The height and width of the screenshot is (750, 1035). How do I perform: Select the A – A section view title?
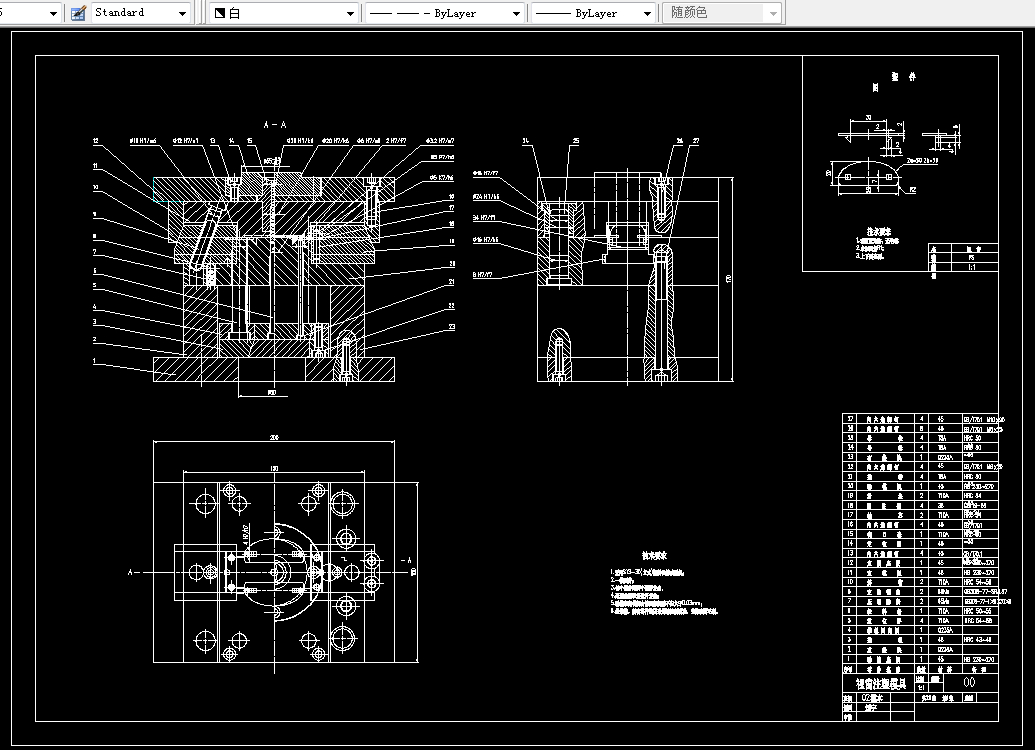point(275,124)
